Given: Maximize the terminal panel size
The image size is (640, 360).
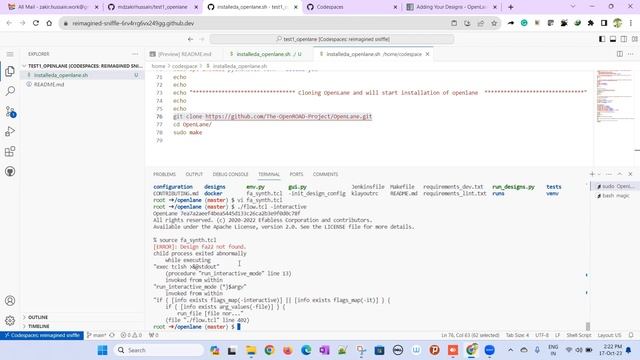Looking at the screenshot, I should (x=620, y=174).
